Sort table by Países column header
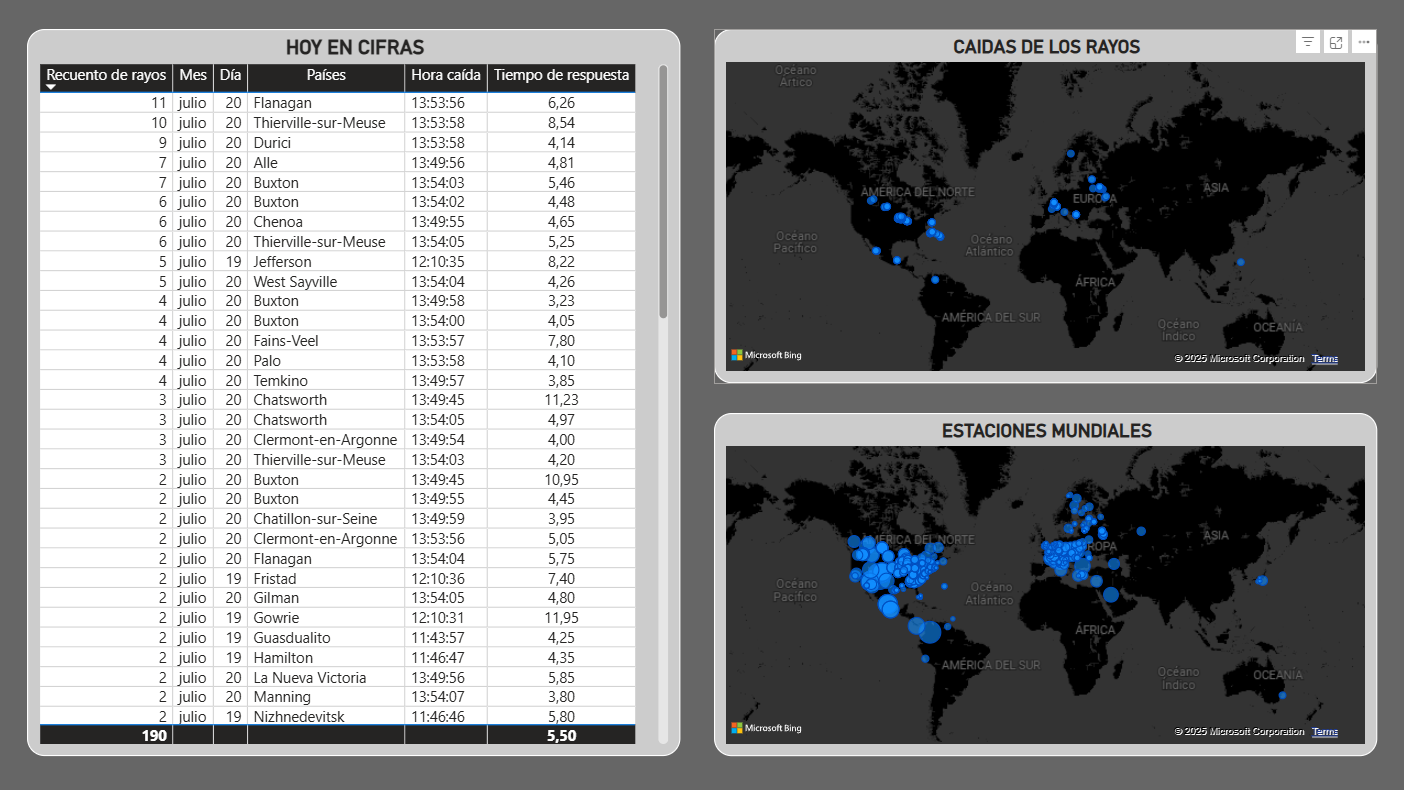This screenshot has width=1404, height=790. tap(326, 75)
